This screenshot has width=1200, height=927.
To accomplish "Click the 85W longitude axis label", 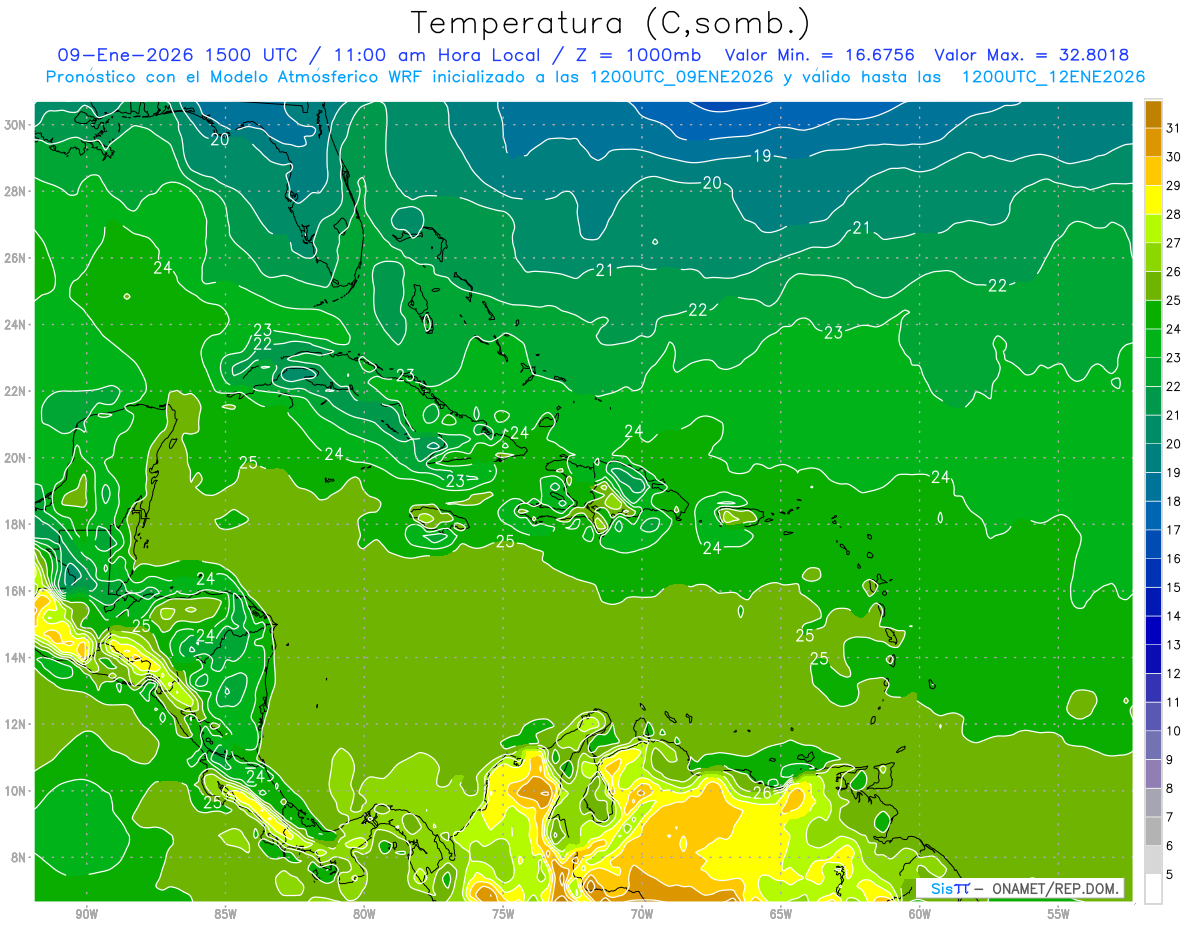I will 225,914.
